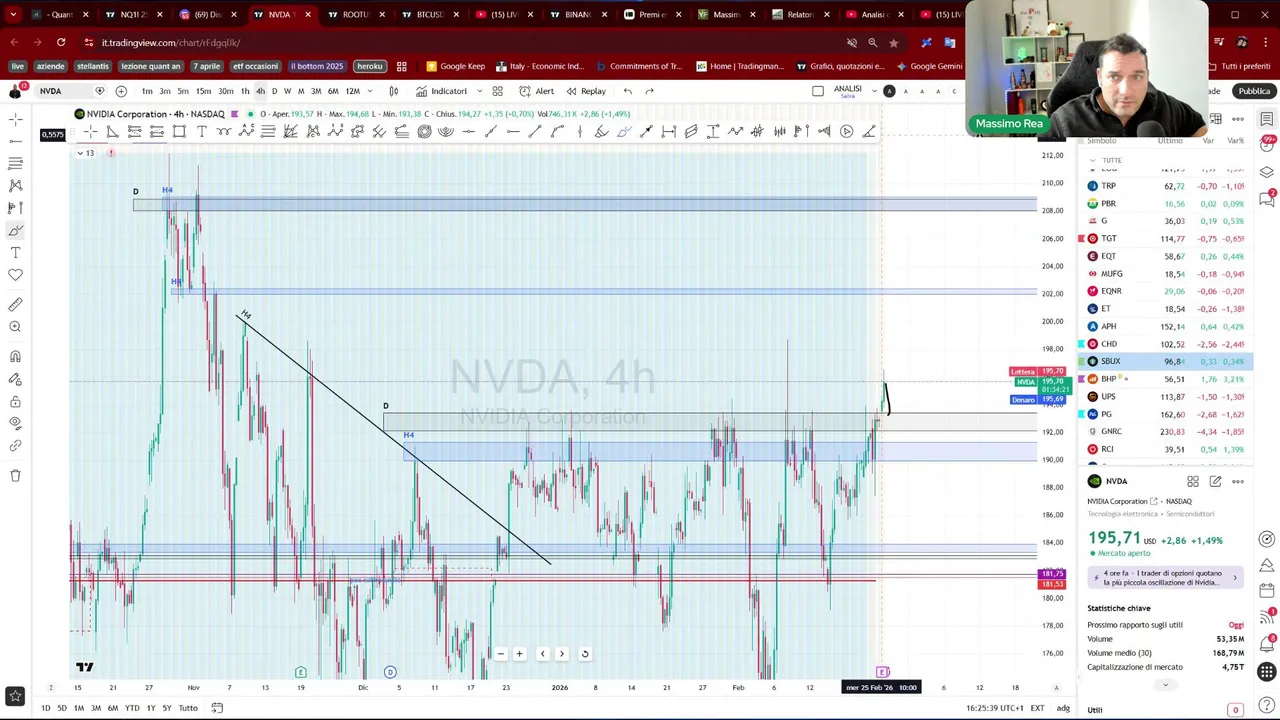Click the il bottom 2025 bookmark
The height and width of the screenshot is (720, 1280).
point(317,66)
